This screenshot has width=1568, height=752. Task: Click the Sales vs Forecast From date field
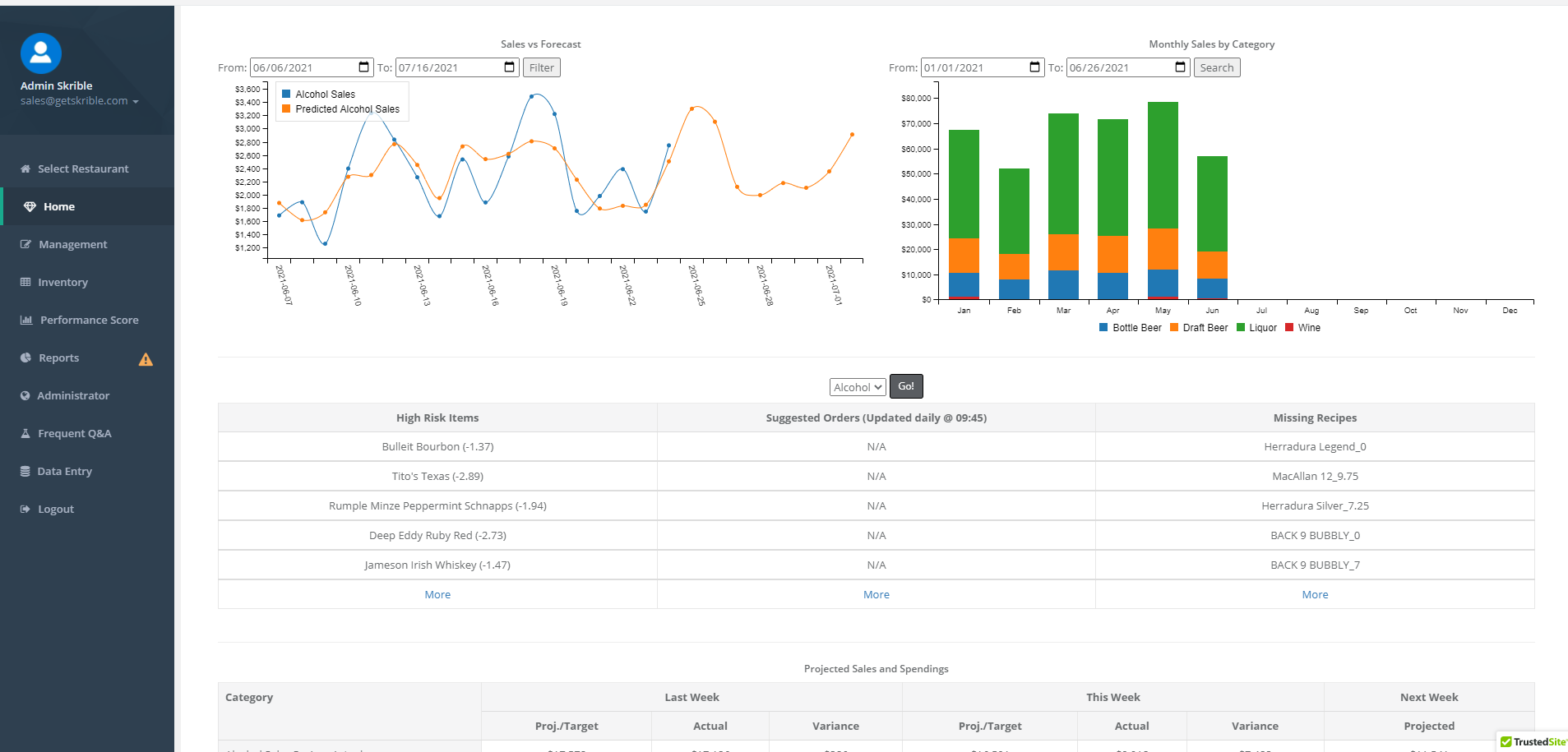pyautogui.click(x=312, y=67)
